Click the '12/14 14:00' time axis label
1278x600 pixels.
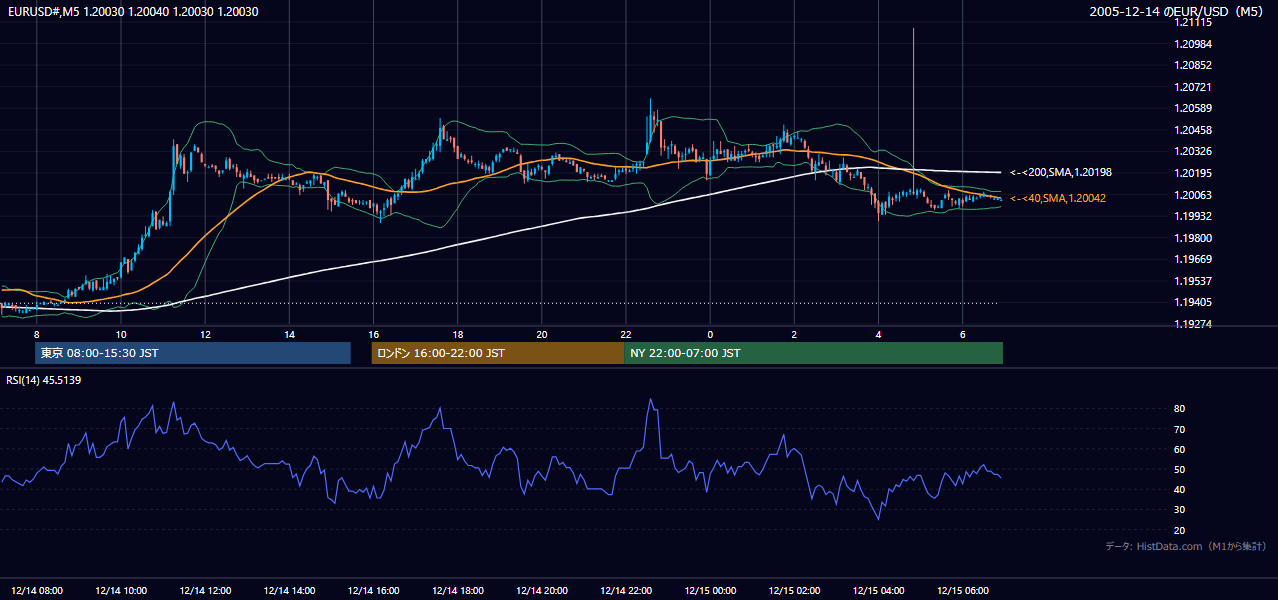[x=289, y=591]
